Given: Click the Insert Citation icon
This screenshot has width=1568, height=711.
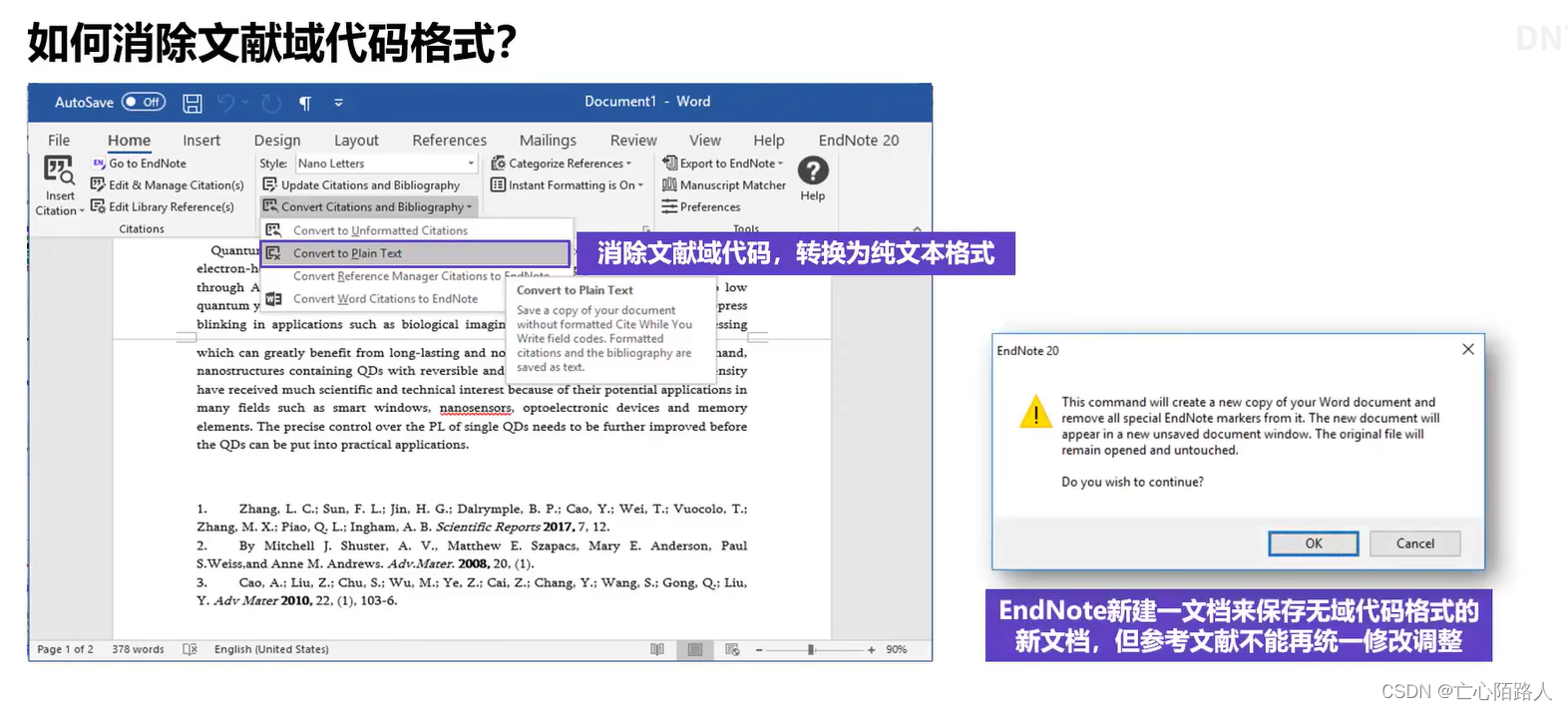Looking at the screenshot, I should 60,171.
